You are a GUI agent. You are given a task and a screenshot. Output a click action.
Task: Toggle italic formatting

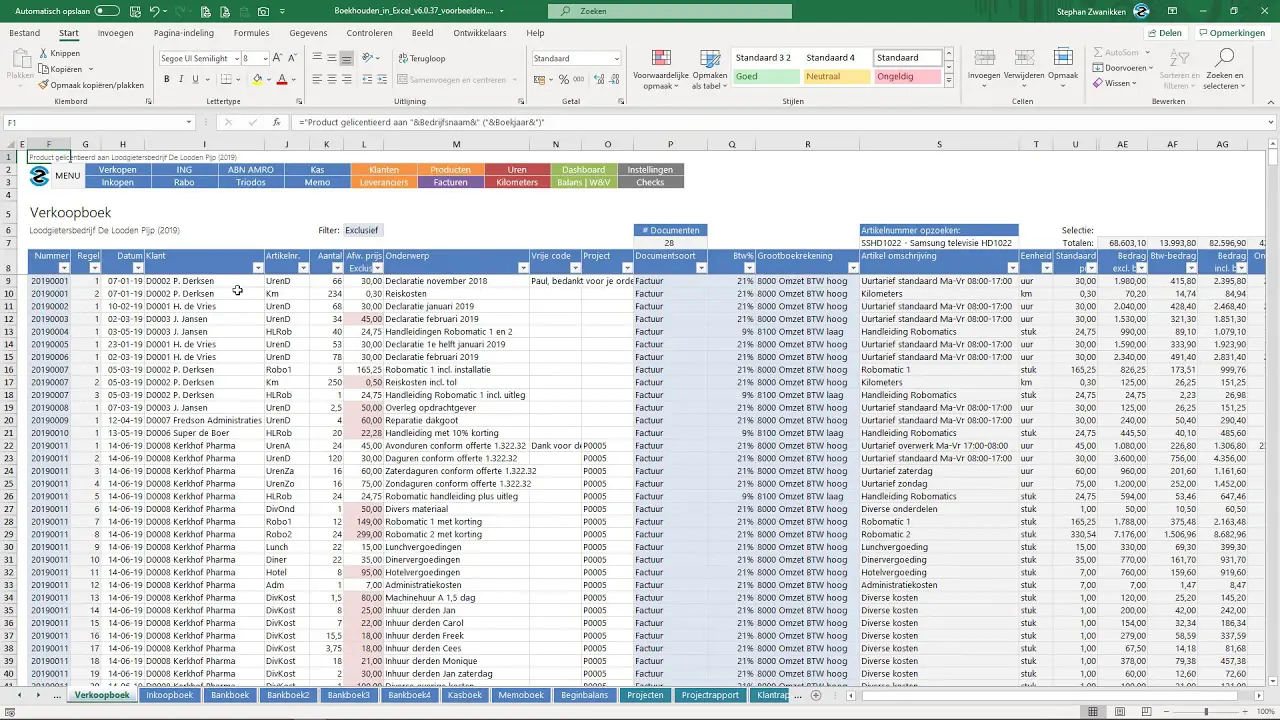[181, 78]
